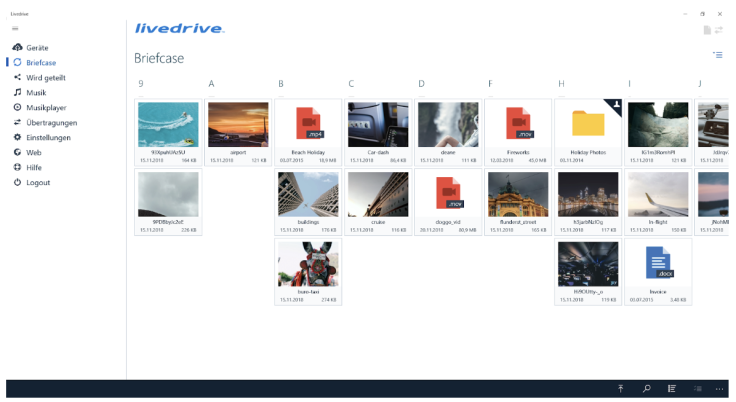Image resolution: width=736 pixels, height=402 pixels.
Task: Select the buildings photo
Action: click(308, 194)
